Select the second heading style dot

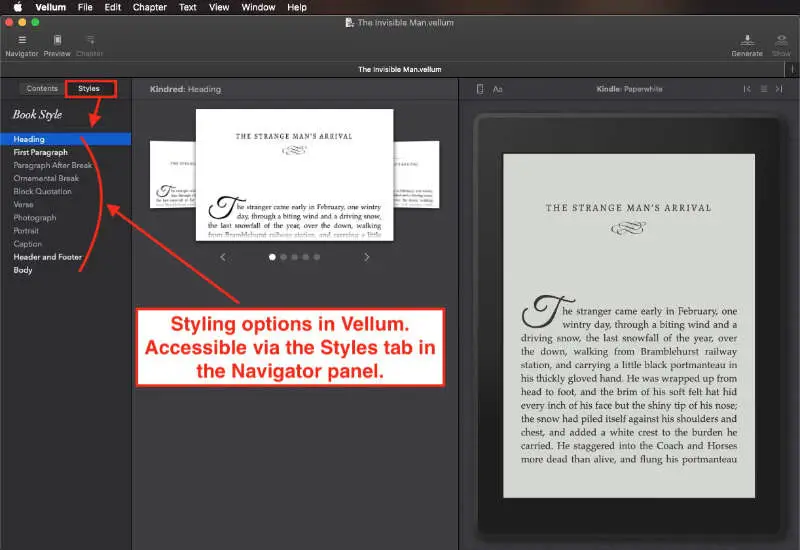tap(284, 257)
